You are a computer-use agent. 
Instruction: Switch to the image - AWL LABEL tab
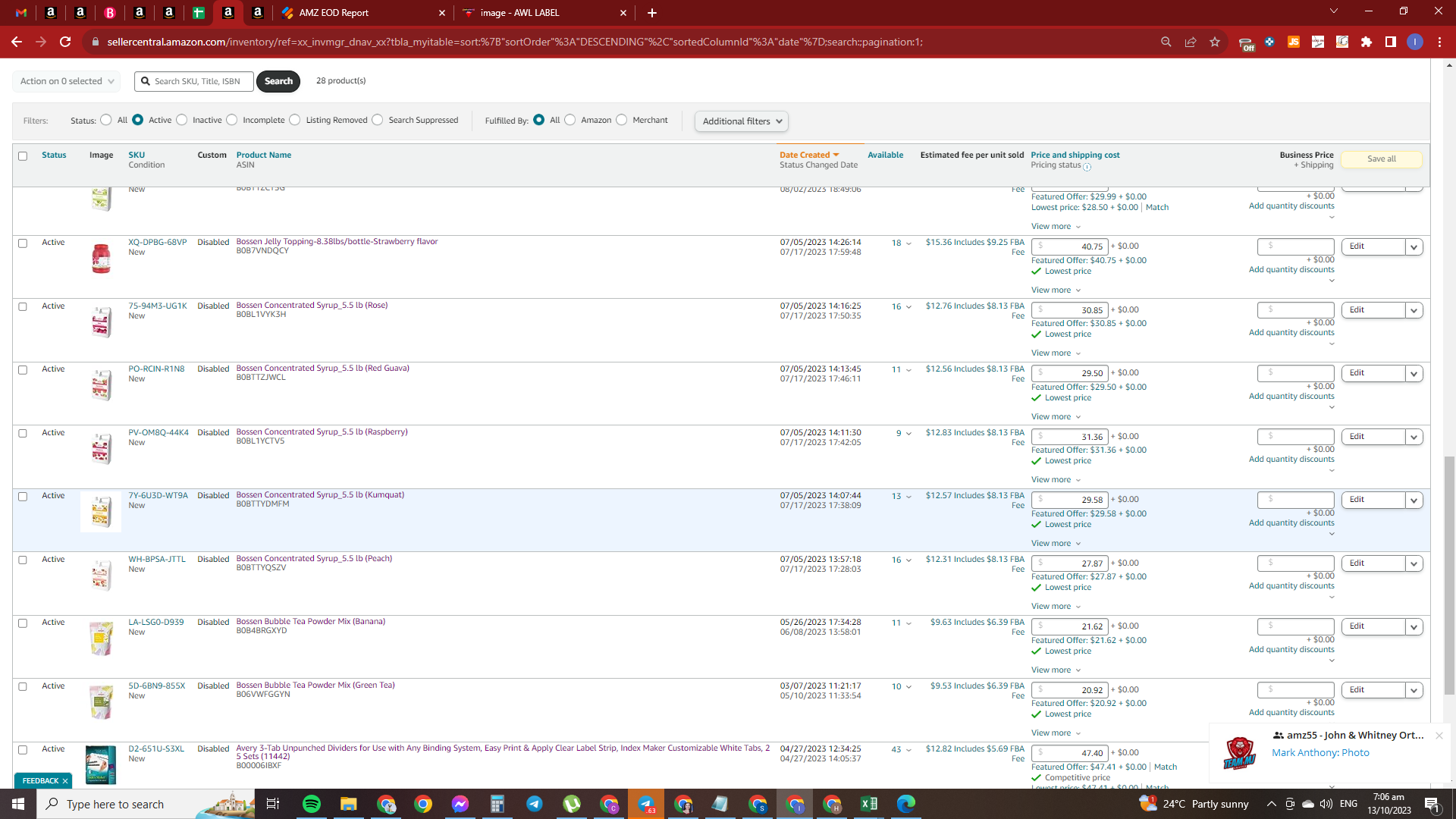click(x=545, y=13)
